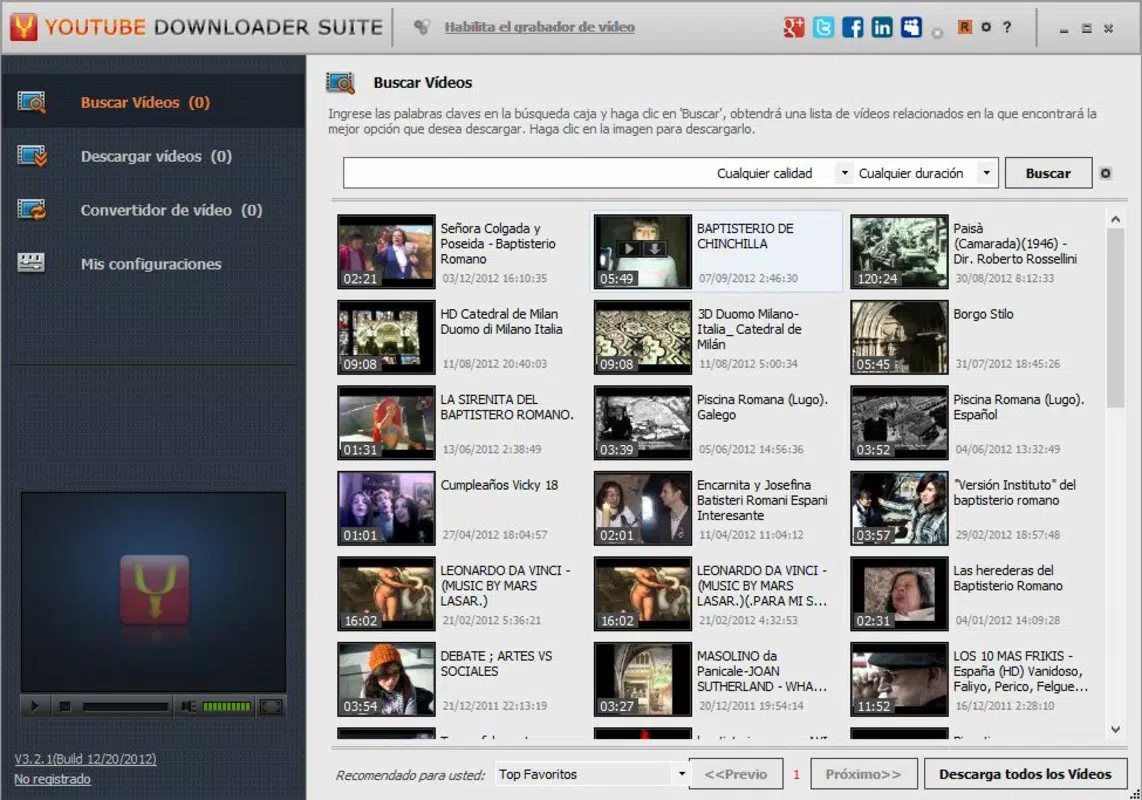Open the help question mark icon

[1007, 27]
